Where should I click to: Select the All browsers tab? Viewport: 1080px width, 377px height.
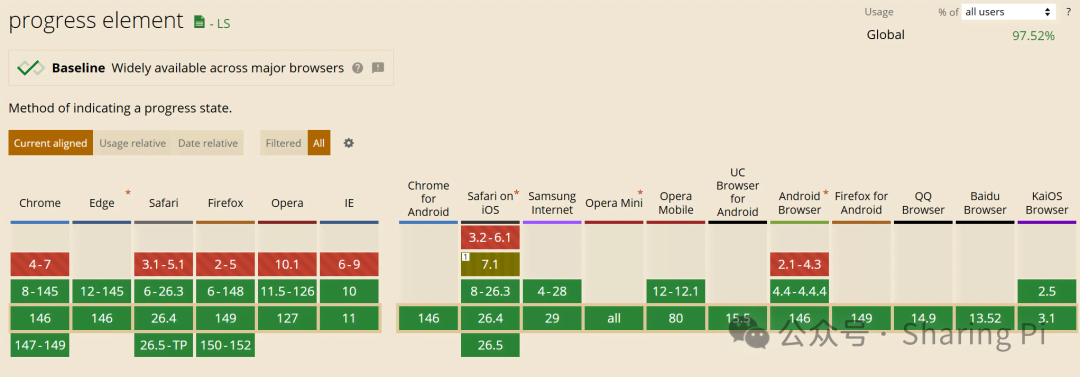click(319, 143)
